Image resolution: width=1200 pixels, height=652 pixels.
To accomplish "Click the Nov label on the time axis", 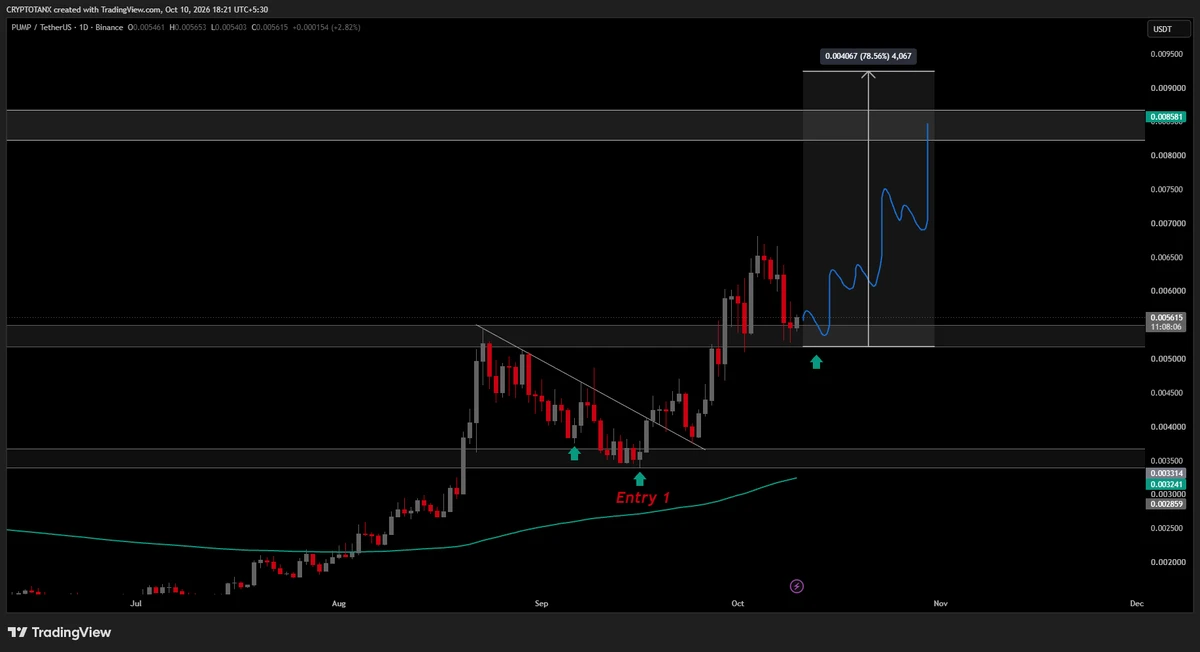I will pos(939,604).
